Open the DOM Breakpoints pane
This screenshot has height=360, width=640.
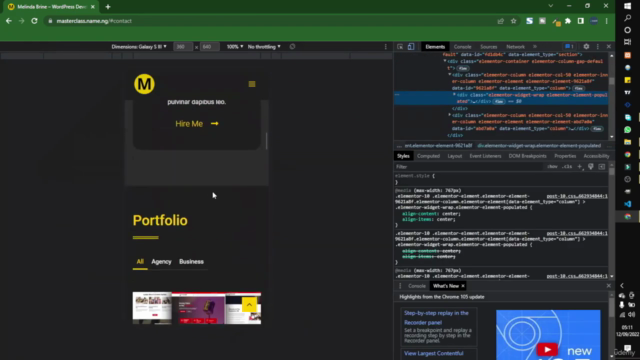527,156
